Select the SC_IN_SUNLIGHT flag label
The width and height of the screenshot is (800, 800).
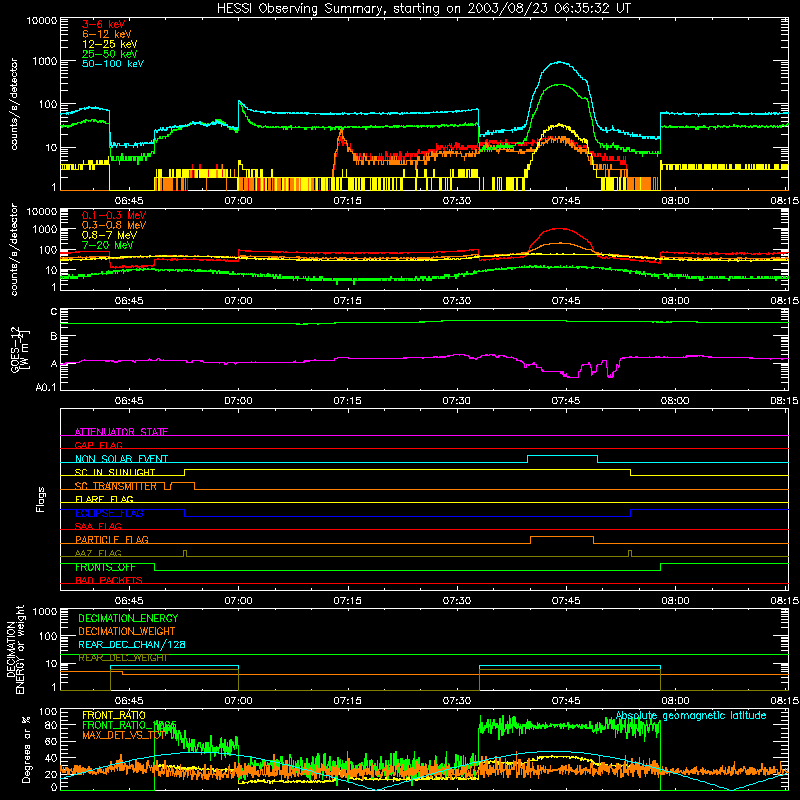[x=115, y=472]
